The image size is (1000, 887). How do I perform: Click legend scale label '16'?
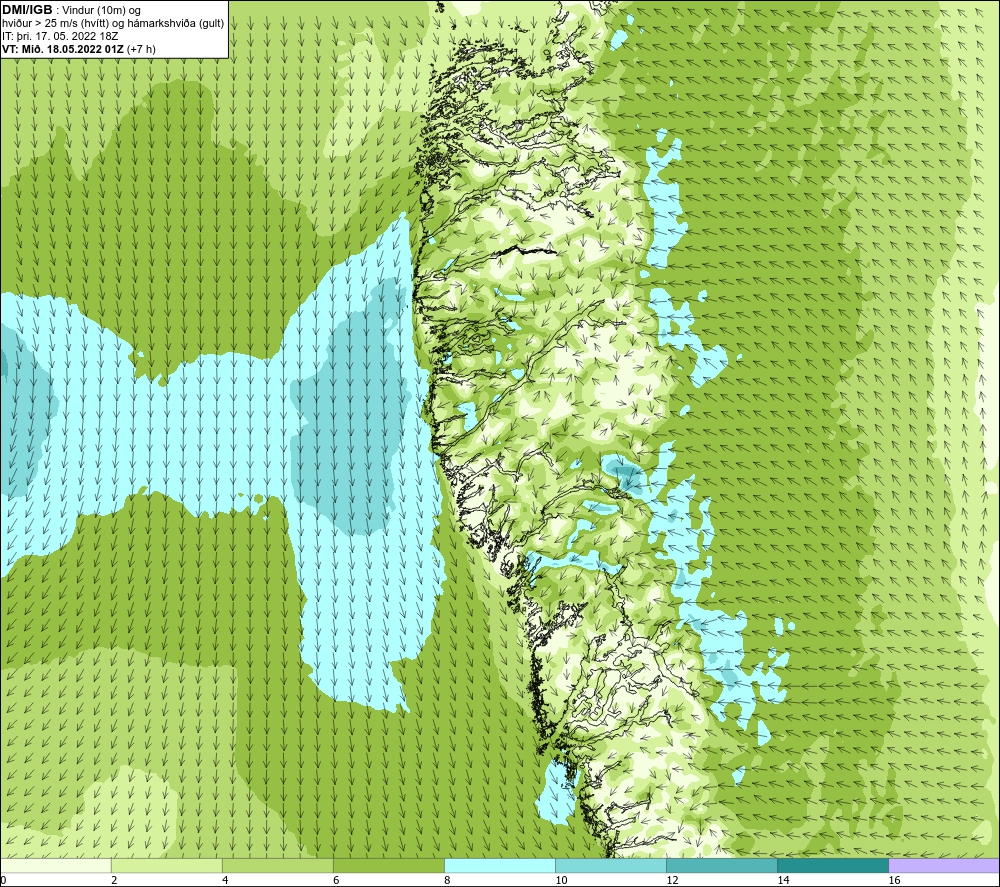click(893, 880)
